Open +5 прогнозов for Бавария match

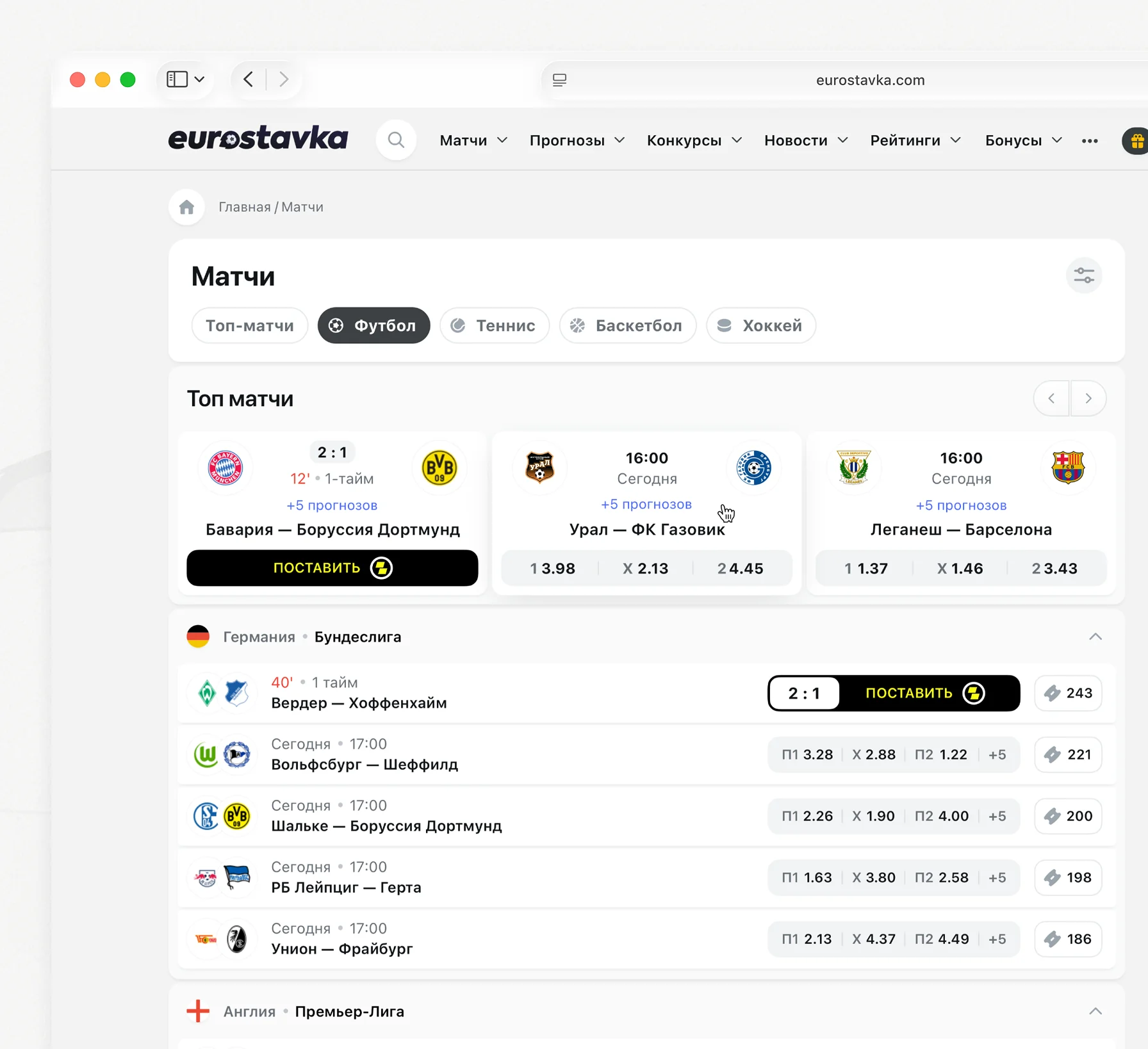tap(332, 505)
